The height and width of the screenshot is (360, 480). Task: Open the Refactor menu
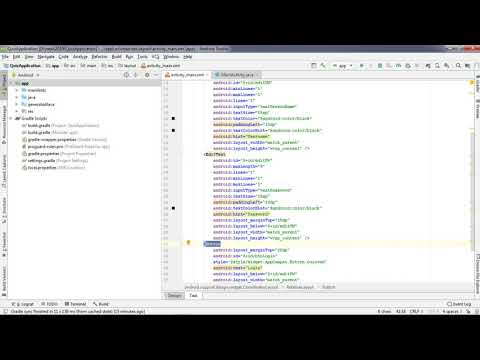click(x=99, y=57)
